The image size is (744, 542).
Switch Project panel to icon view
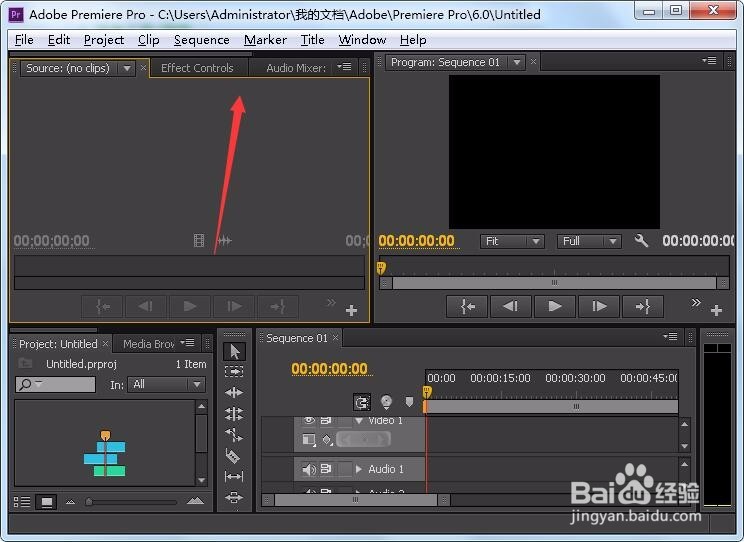(46, 502)
